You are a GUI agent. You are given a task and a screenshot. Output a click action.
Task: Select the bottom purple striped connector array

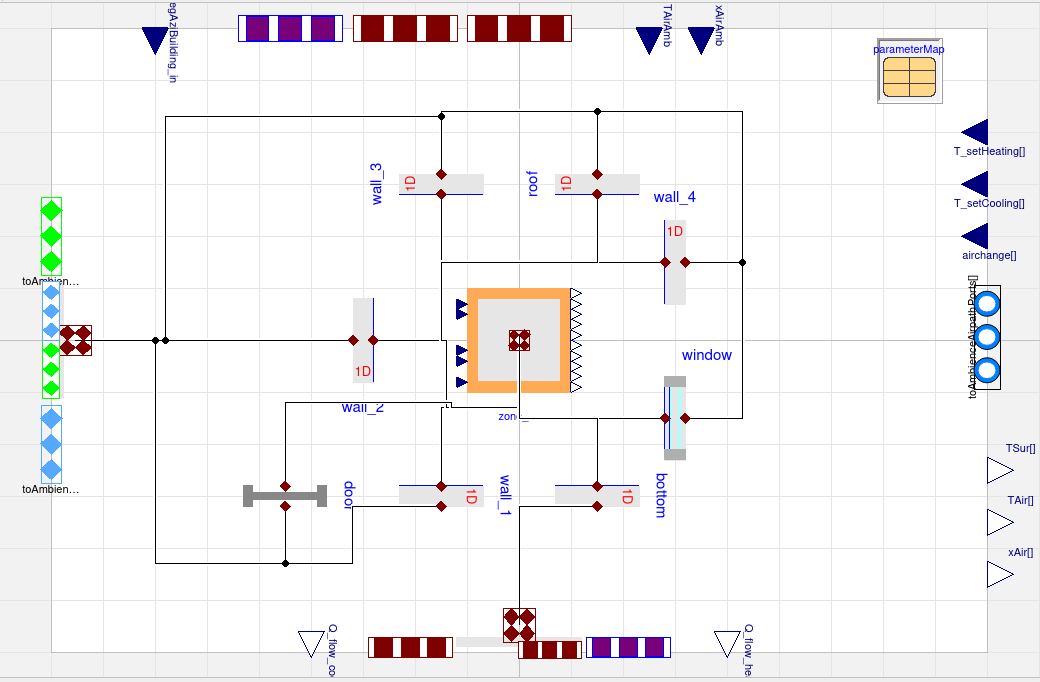(628, 648)
